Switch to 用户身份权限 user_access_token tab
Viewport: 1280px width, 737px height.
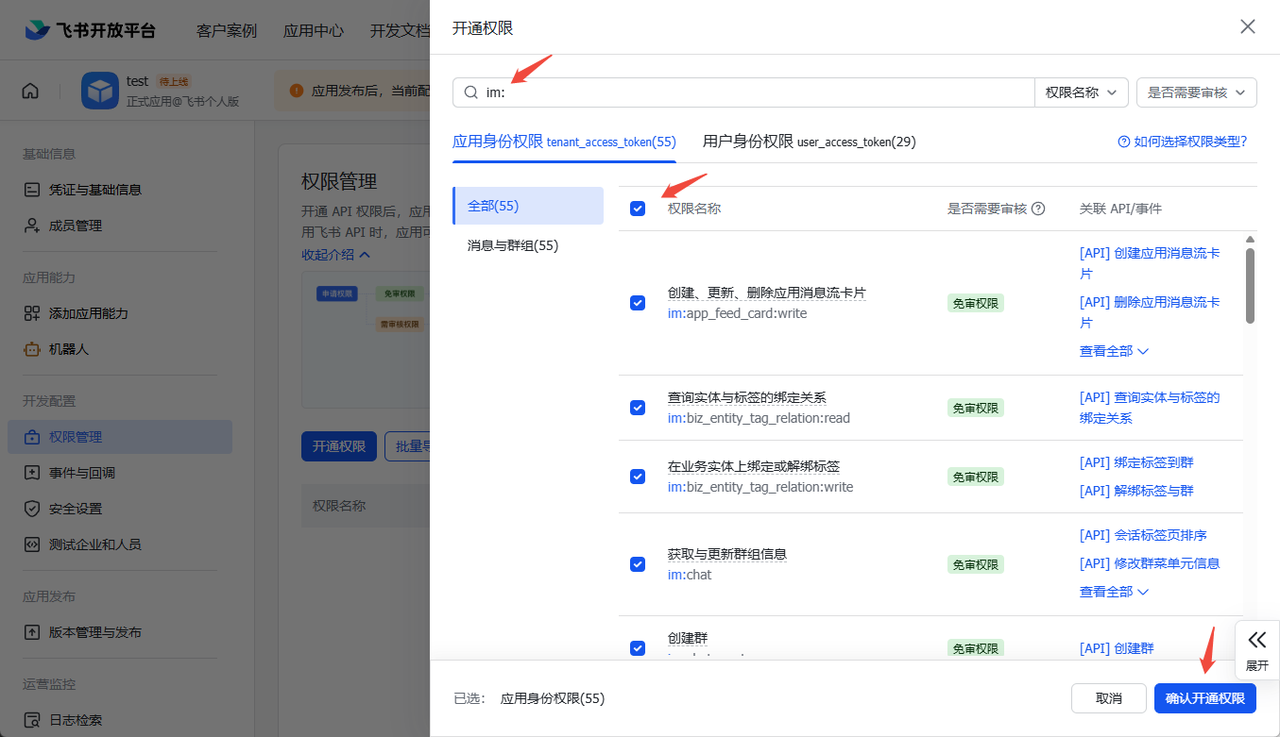(x=809, y=142)
